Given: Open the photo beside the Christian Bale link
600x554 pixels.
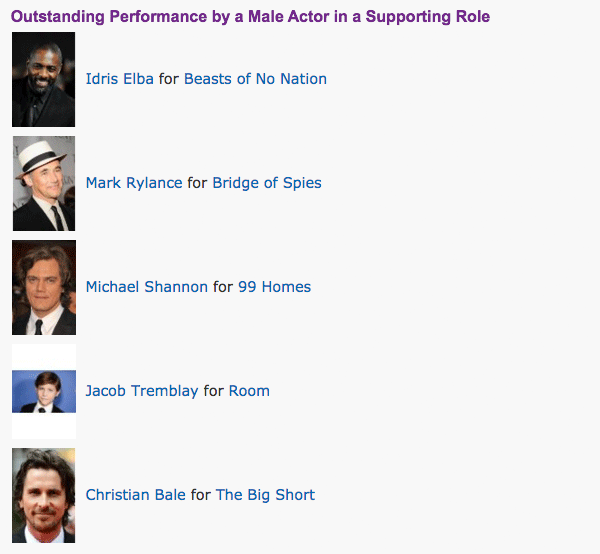Looking at the screenshot, I should (x=43, y=495).
